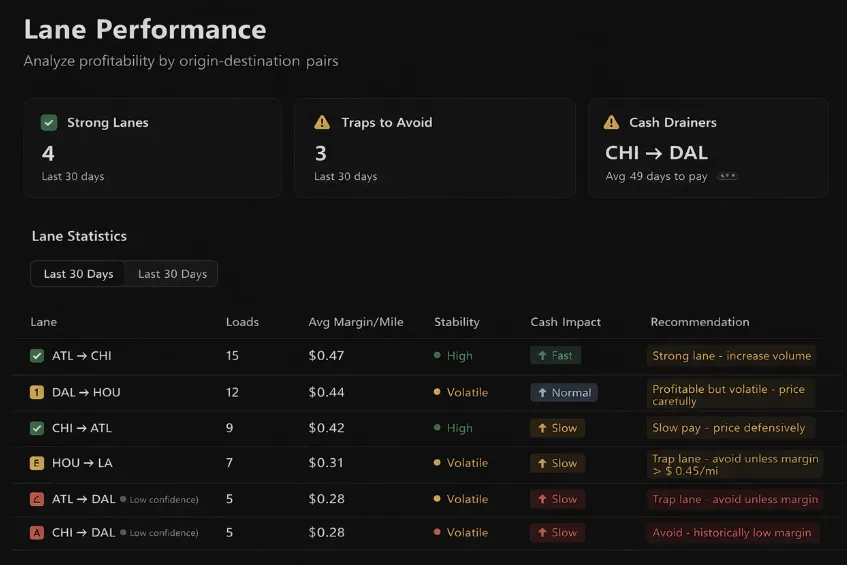Sort by the Loads column header

pyautogui.click(x=242, y=322)
